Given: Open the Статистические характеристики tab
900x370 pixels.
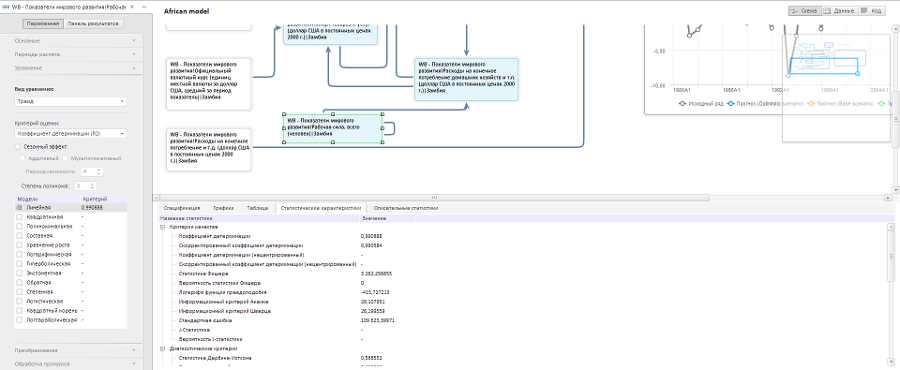Looking at the screenshot, I should (x=320, y=208).
